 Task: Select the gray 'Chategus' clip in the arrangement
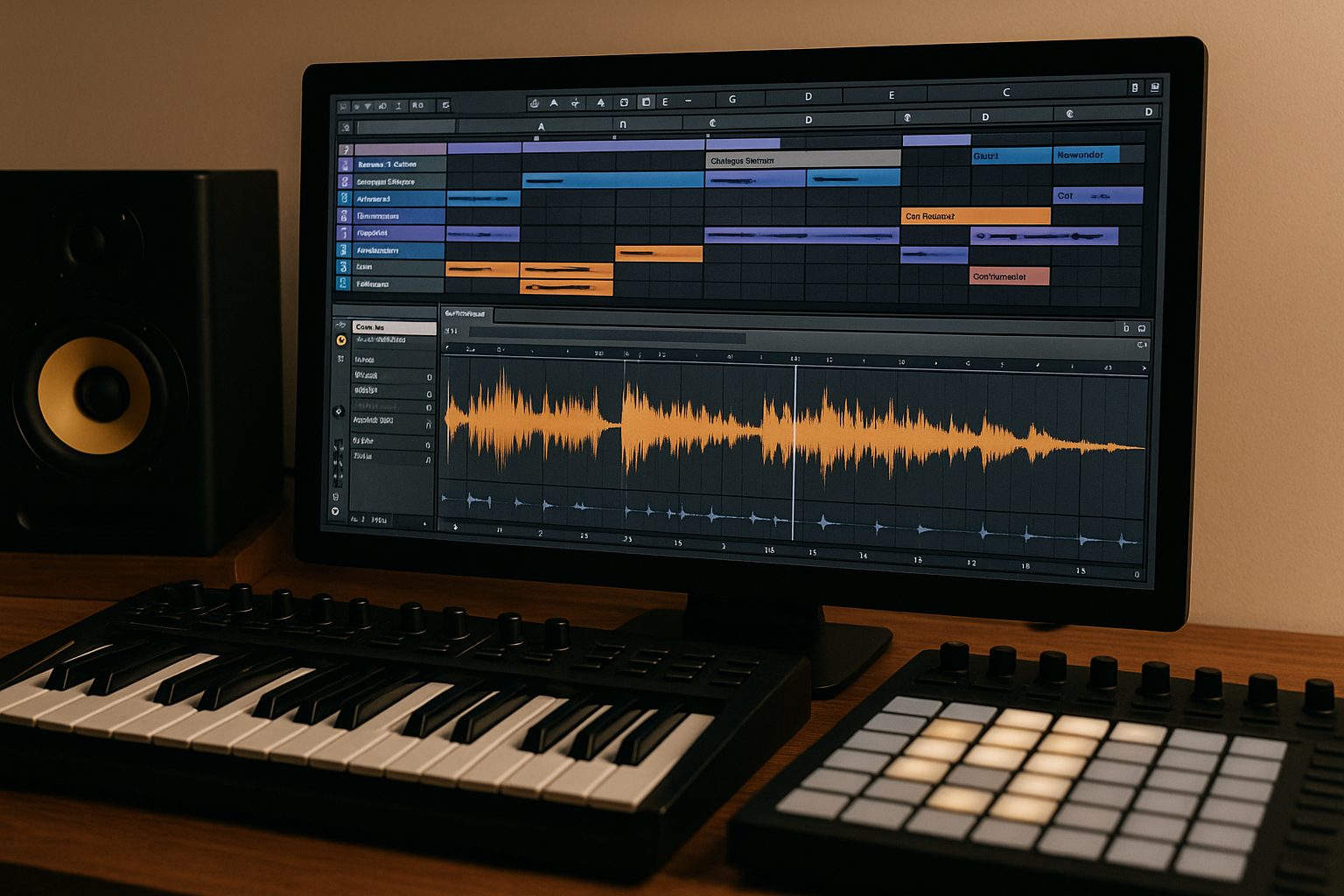point(802,160)
